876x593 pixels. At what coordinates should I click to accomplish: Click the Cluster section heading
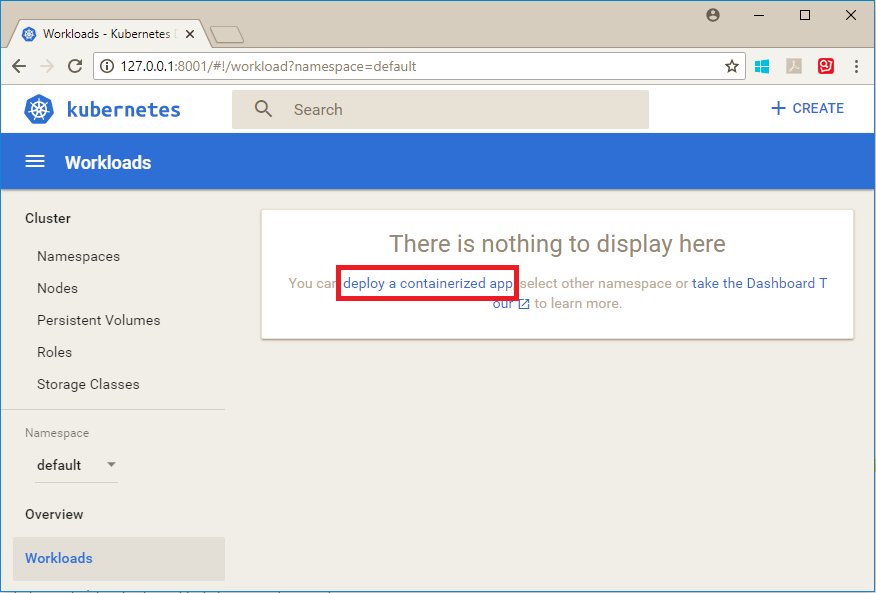pyautogui.click(x=48, y=219)
